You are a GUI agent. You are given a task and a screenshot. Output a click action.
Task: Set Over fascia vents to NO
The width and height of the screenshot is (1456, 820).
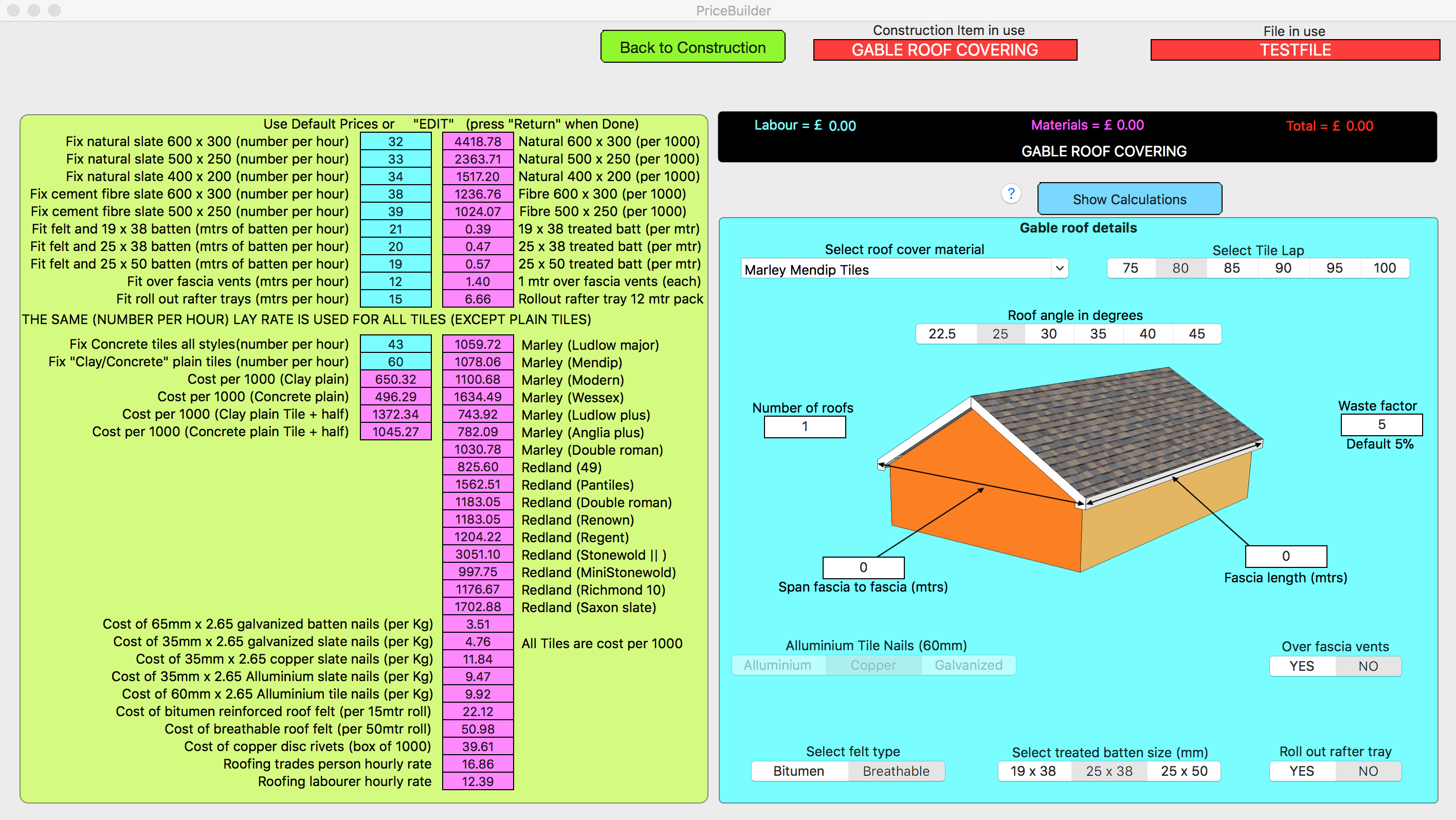(1369, 666)
